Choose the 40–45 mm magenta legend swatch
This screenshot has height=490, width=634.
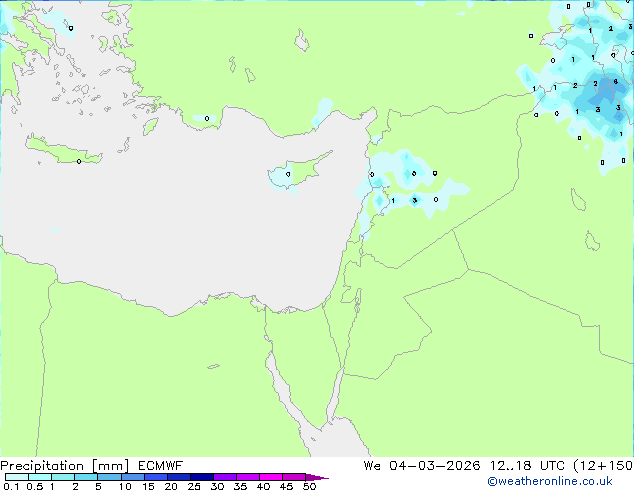pyautogui.click(x=271, y=477)
